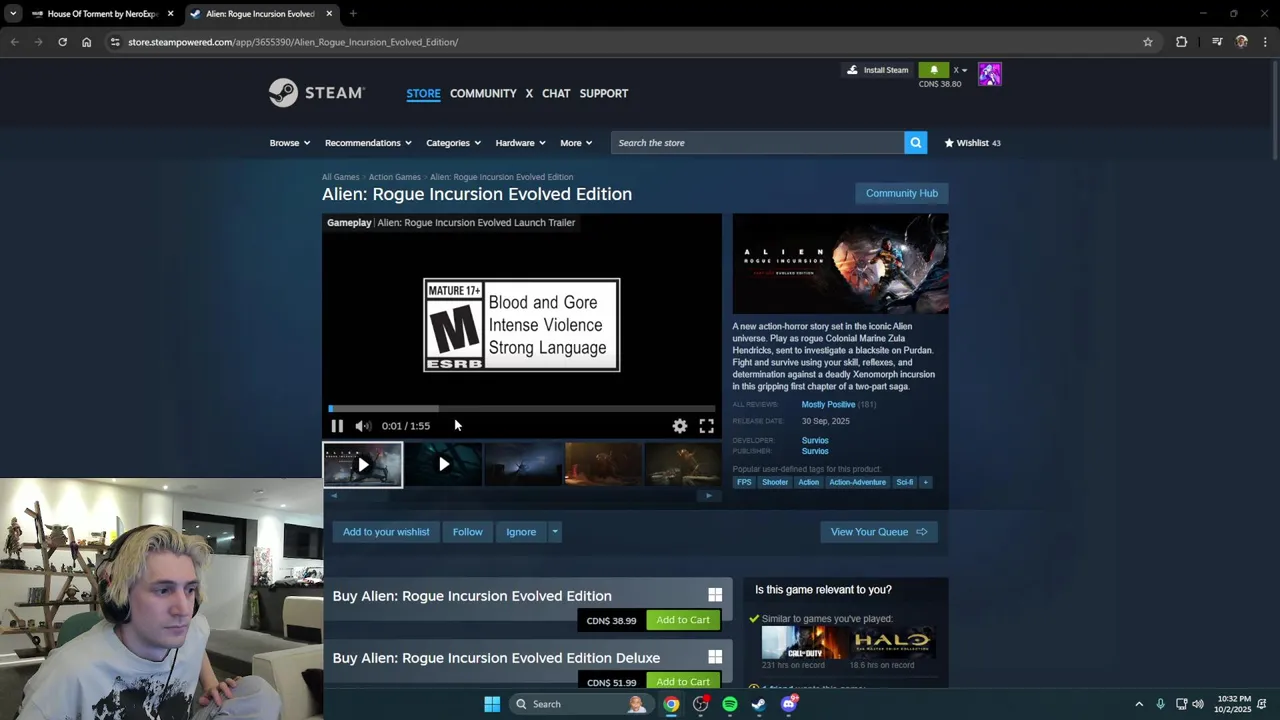This screenshot has height=720, width=1280.
Task: Expand the Ignore options dropdown arrow
Action: 554,532
